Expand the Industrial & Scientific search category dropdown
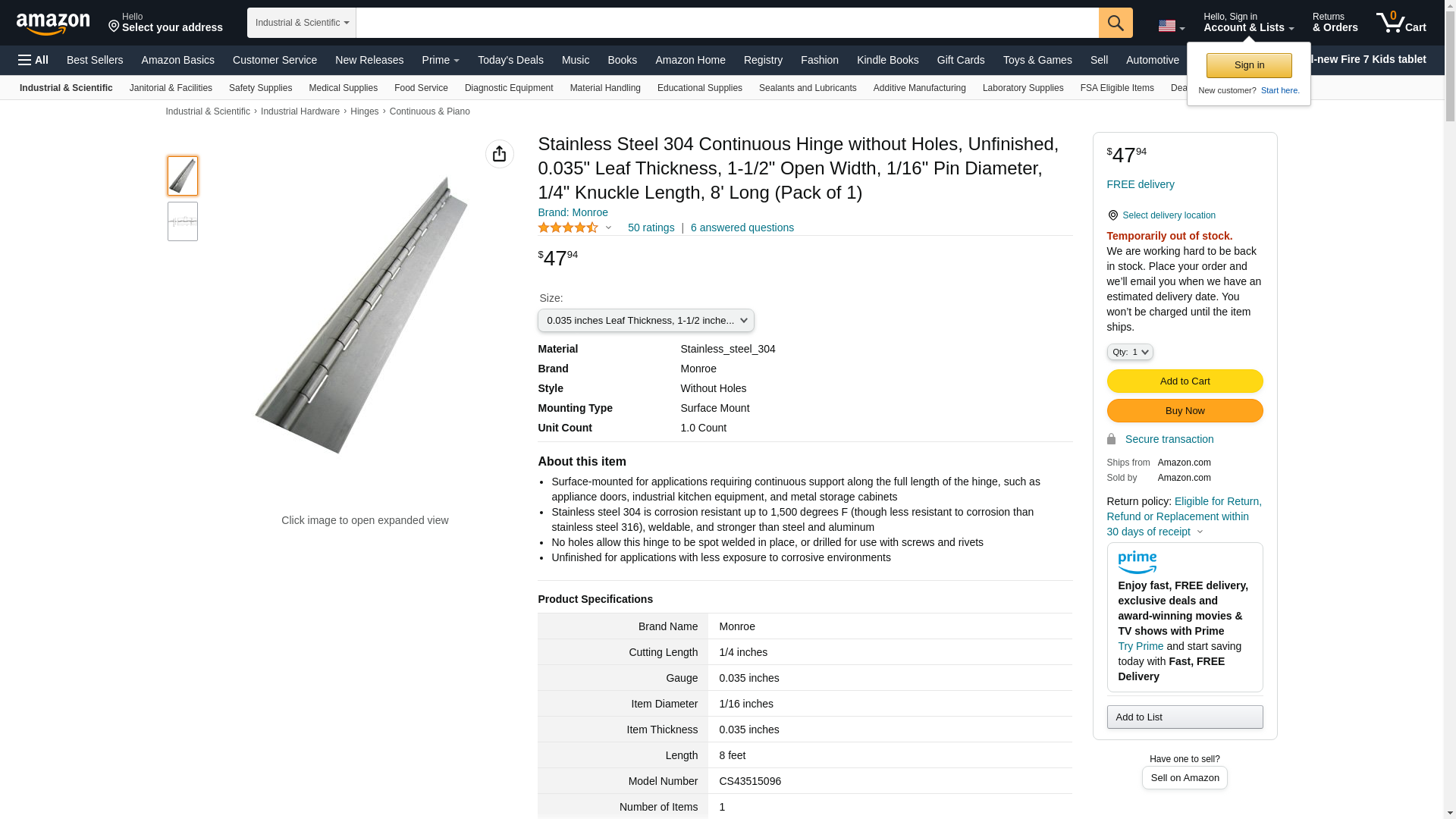The width and height of the screenshot is (1456, 819). pyautogui.click(x=301, y=23)
